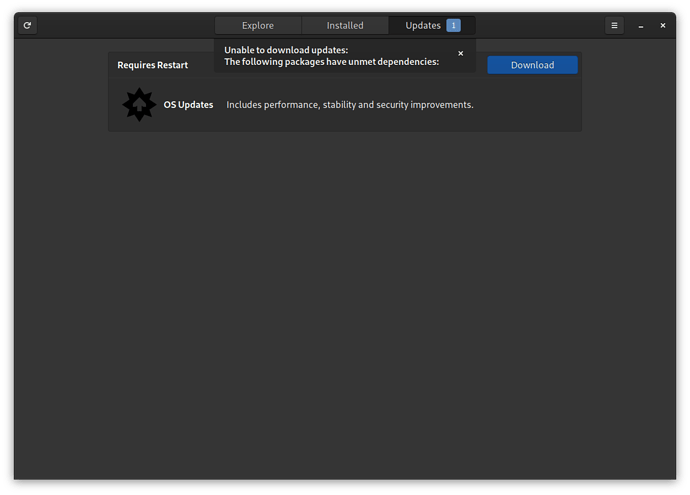Screen dimensions: 690x495
Task: Click the Download button
Action: pos(532,65)
